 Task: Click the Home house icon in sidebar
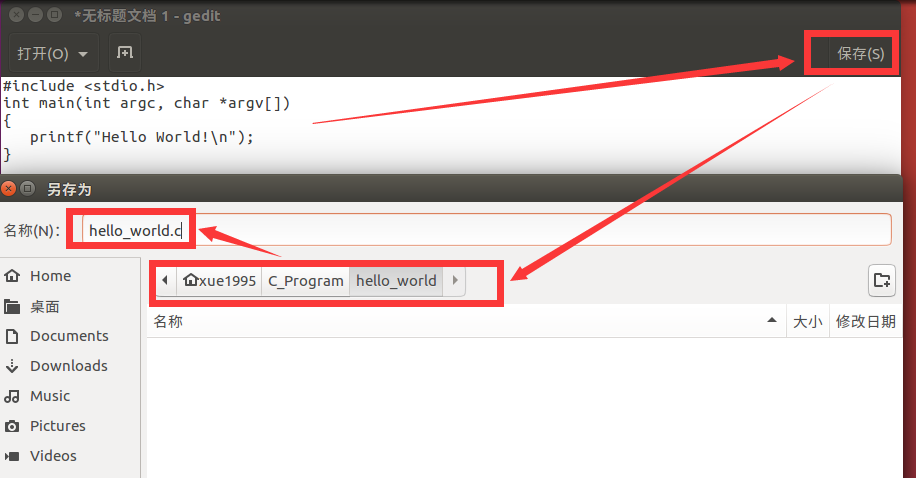coord(12,275)
